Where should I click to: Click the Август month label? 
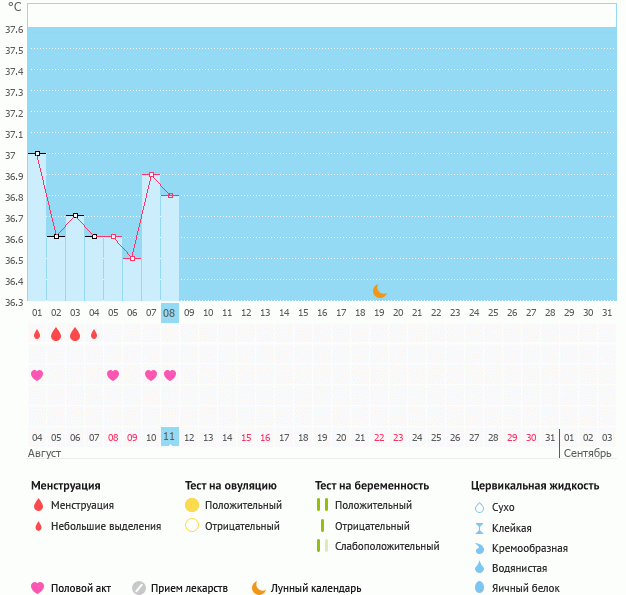(x=45, y=453)
